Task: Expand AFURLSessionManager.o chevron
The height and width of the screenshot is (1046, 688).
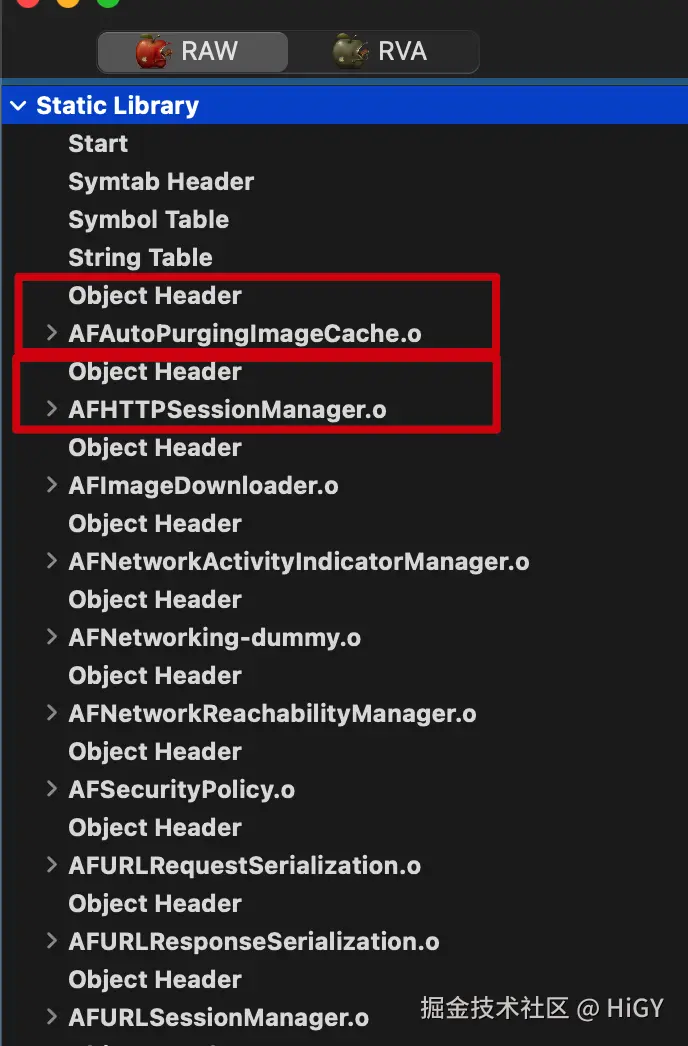Action: tap(52, 1017)
